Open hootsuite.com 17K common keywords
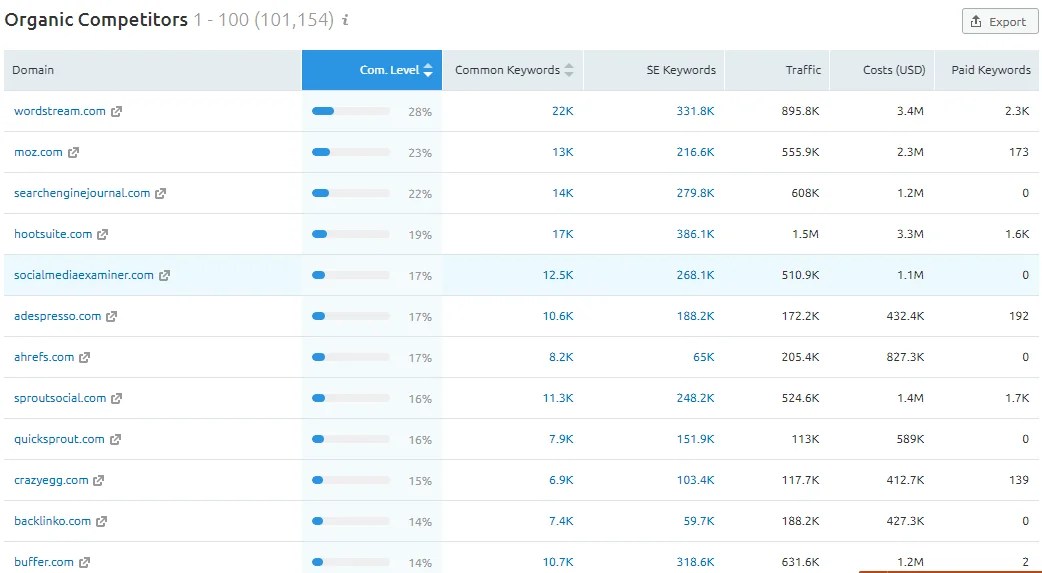This screenshot has height=573, width=1042. point(562,234)
